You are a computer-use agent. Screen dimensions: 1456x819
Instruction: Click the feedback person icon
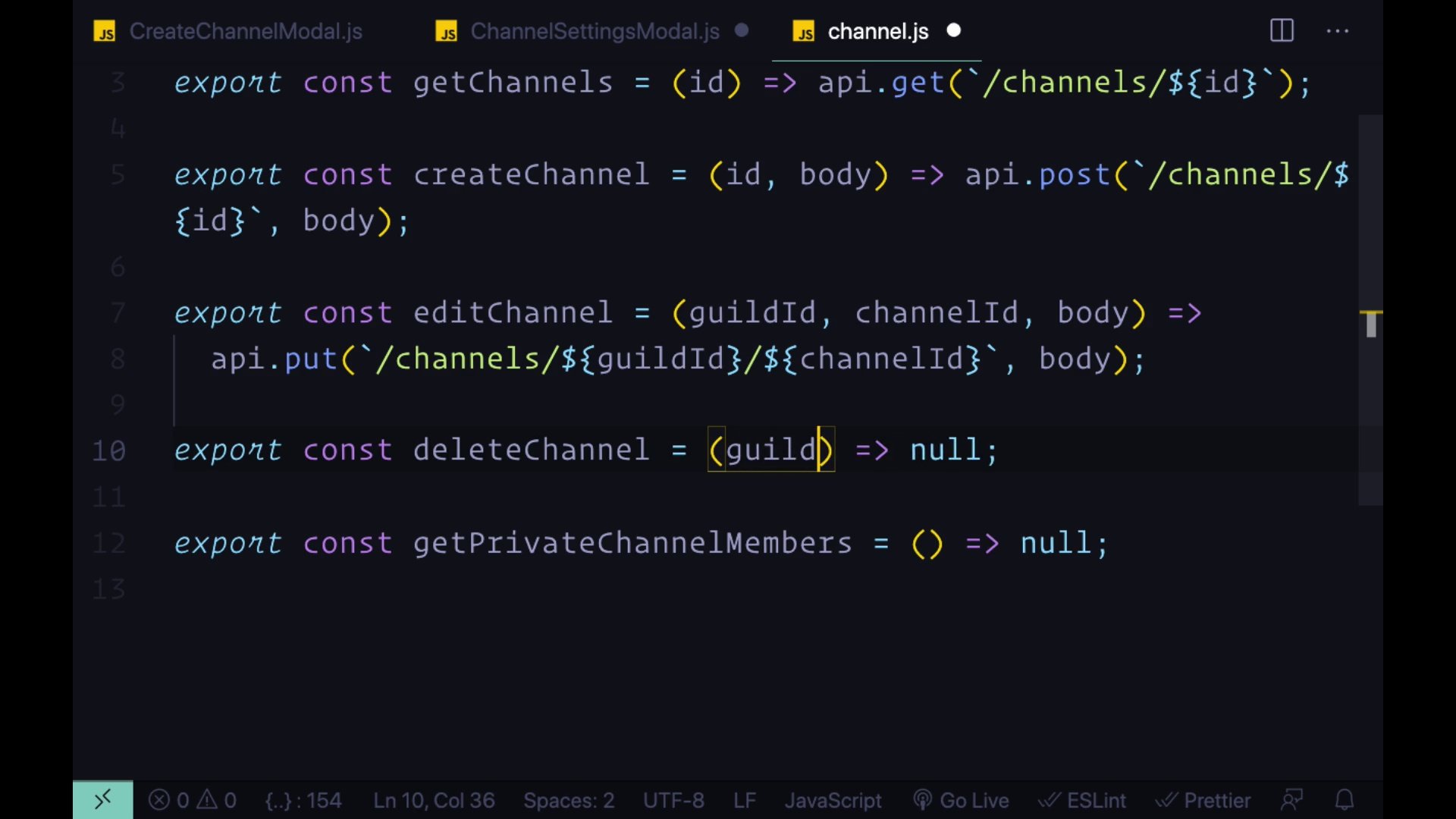click(1291, 800)
